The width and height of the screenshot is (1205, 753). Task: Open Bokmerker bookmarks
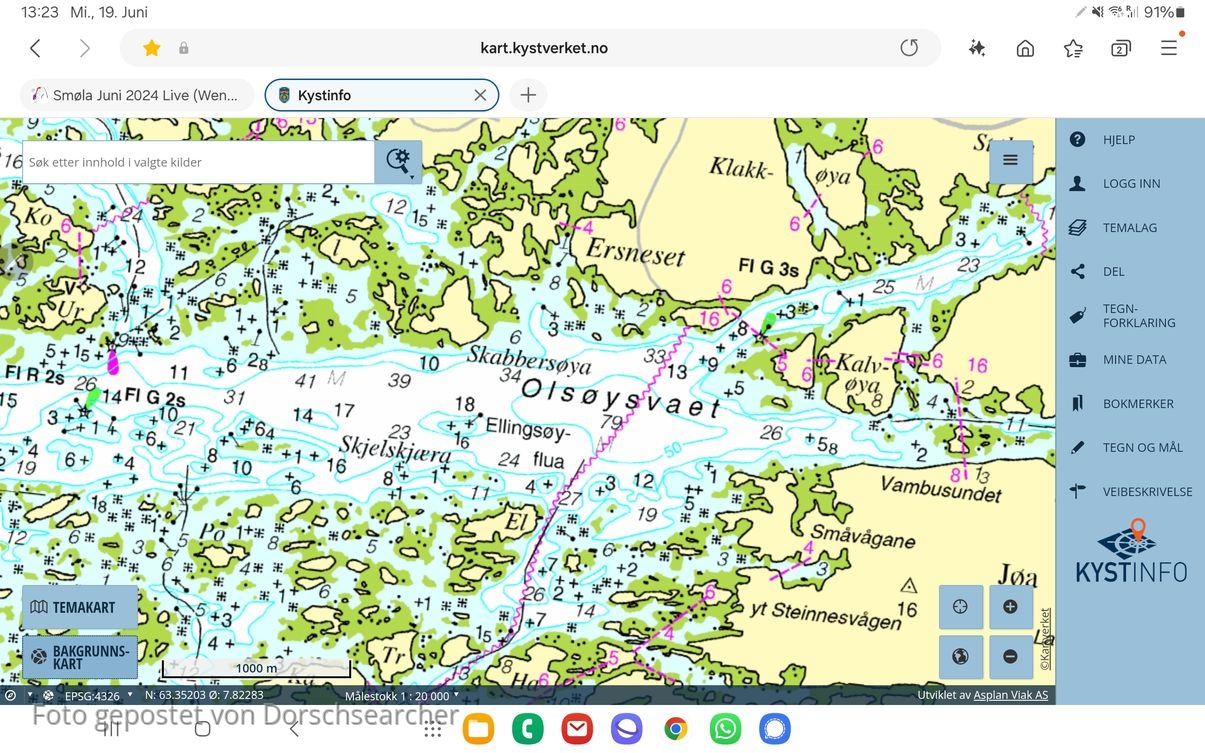pyautogui.click(x=1077, y=404)
